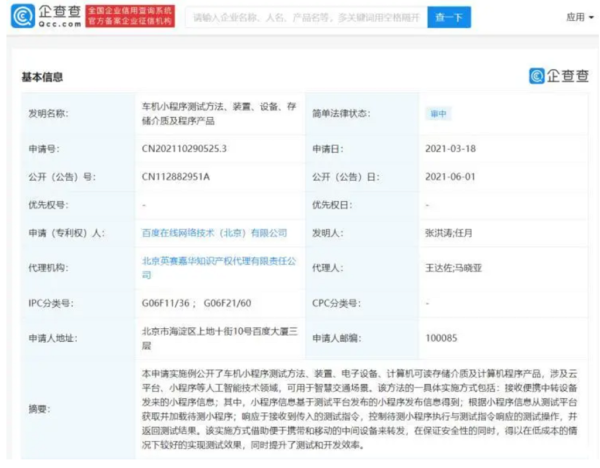This screenshot has height=468, width=600.
Task: Select the inventors 张洪涛;任月
Action: pyautogui.click(x=448, y=233)
